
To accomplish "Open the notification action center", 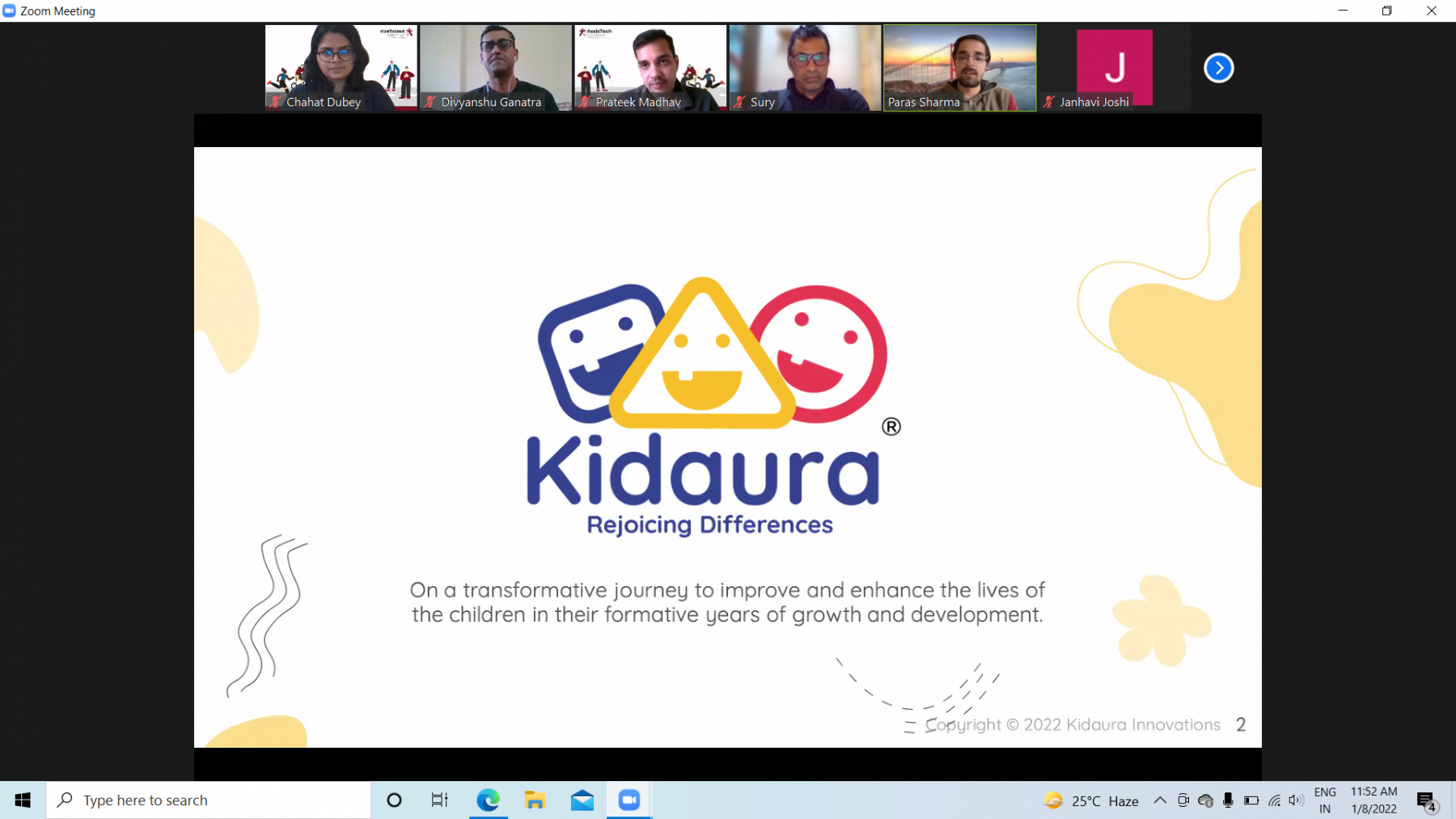I will click(x=1426, y=800).
